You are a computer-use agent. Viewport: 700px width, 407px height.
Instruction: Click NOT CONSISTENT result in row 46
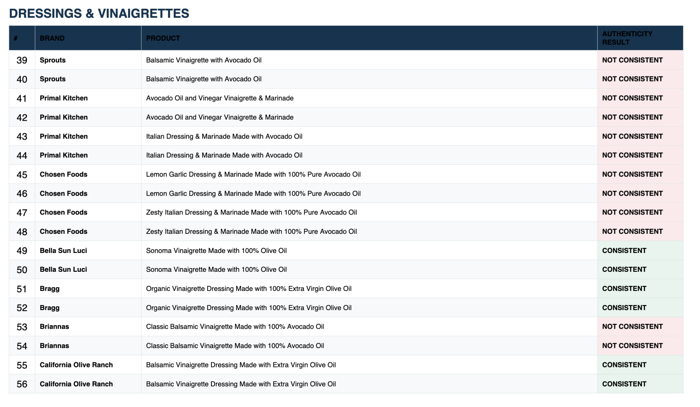[632, 194]
